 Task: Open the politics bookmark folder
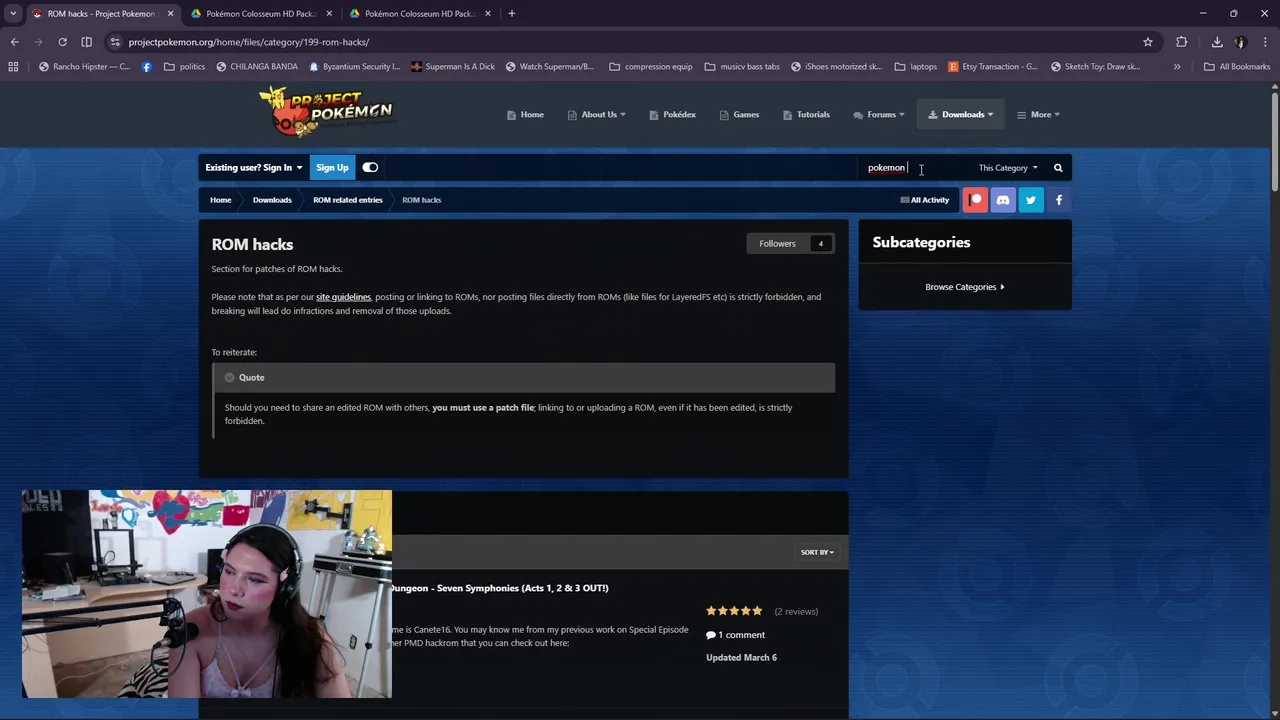[184, 67]
